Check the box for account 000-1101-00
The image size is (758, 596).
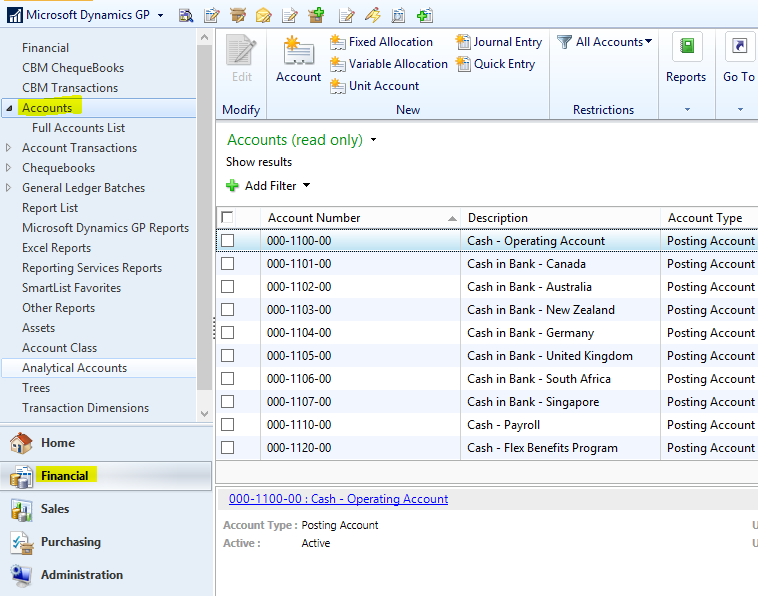[x=228, y=264]
